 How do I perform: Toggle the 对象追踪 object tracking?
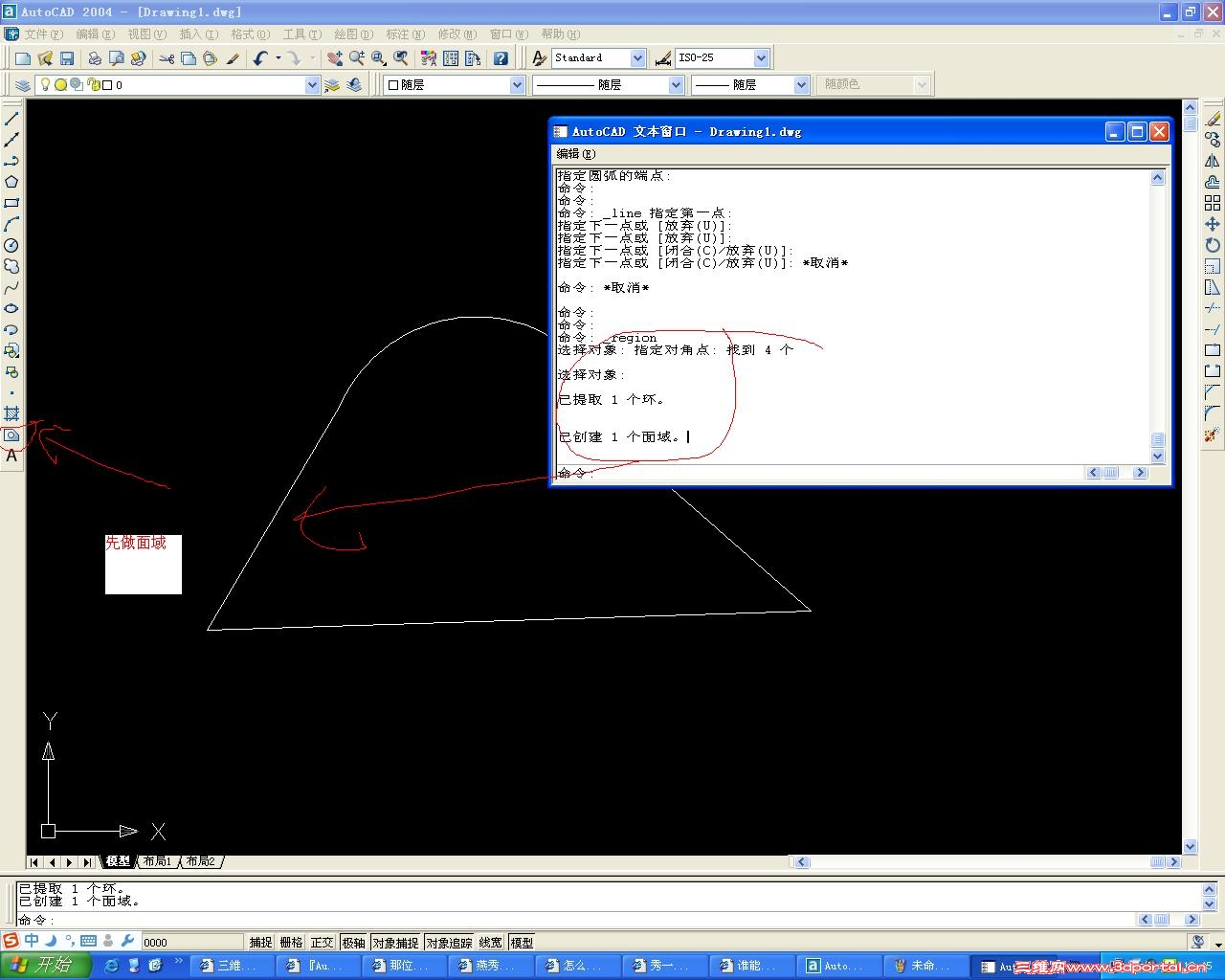coord(450,943)
